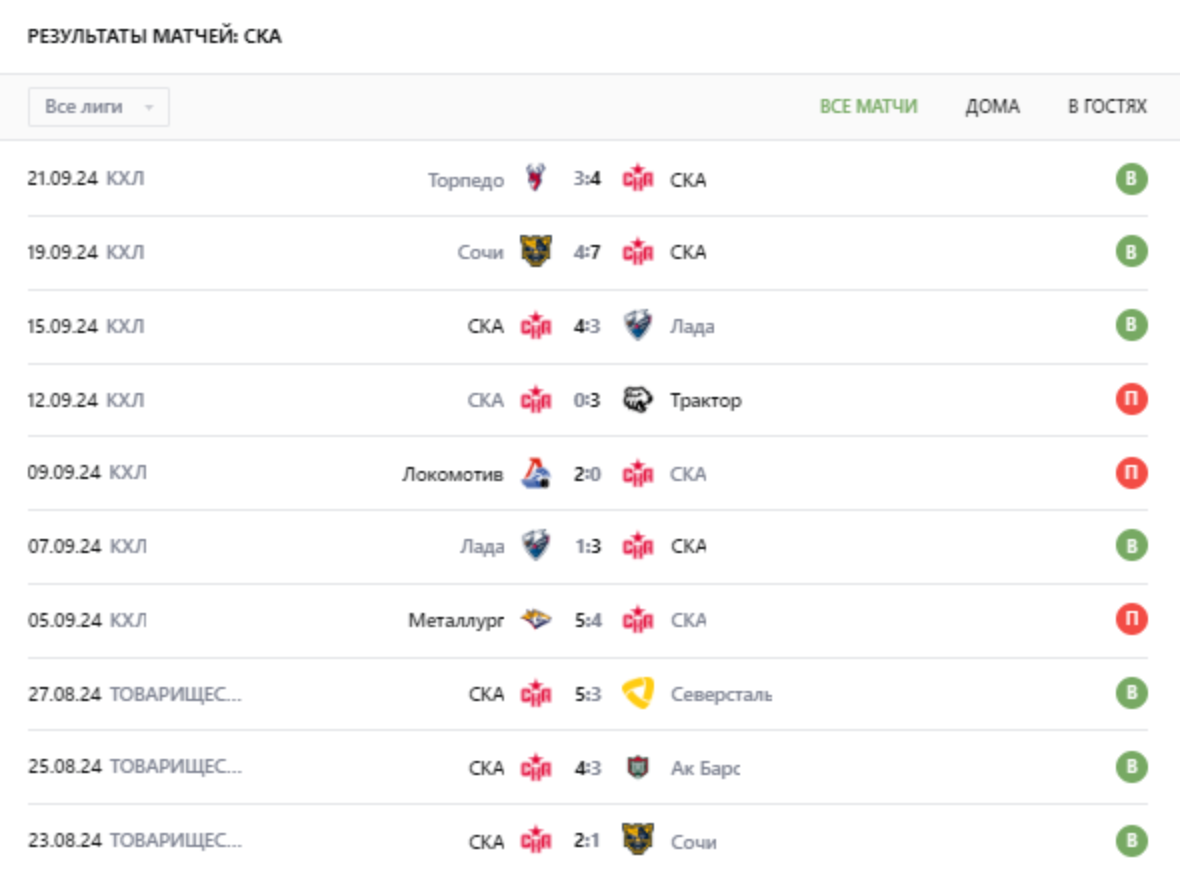This screenshot has height=888, width=1180.
Task: Switch to the 'В ГОСТЯХ' tab
Action: pos(1107,107)
